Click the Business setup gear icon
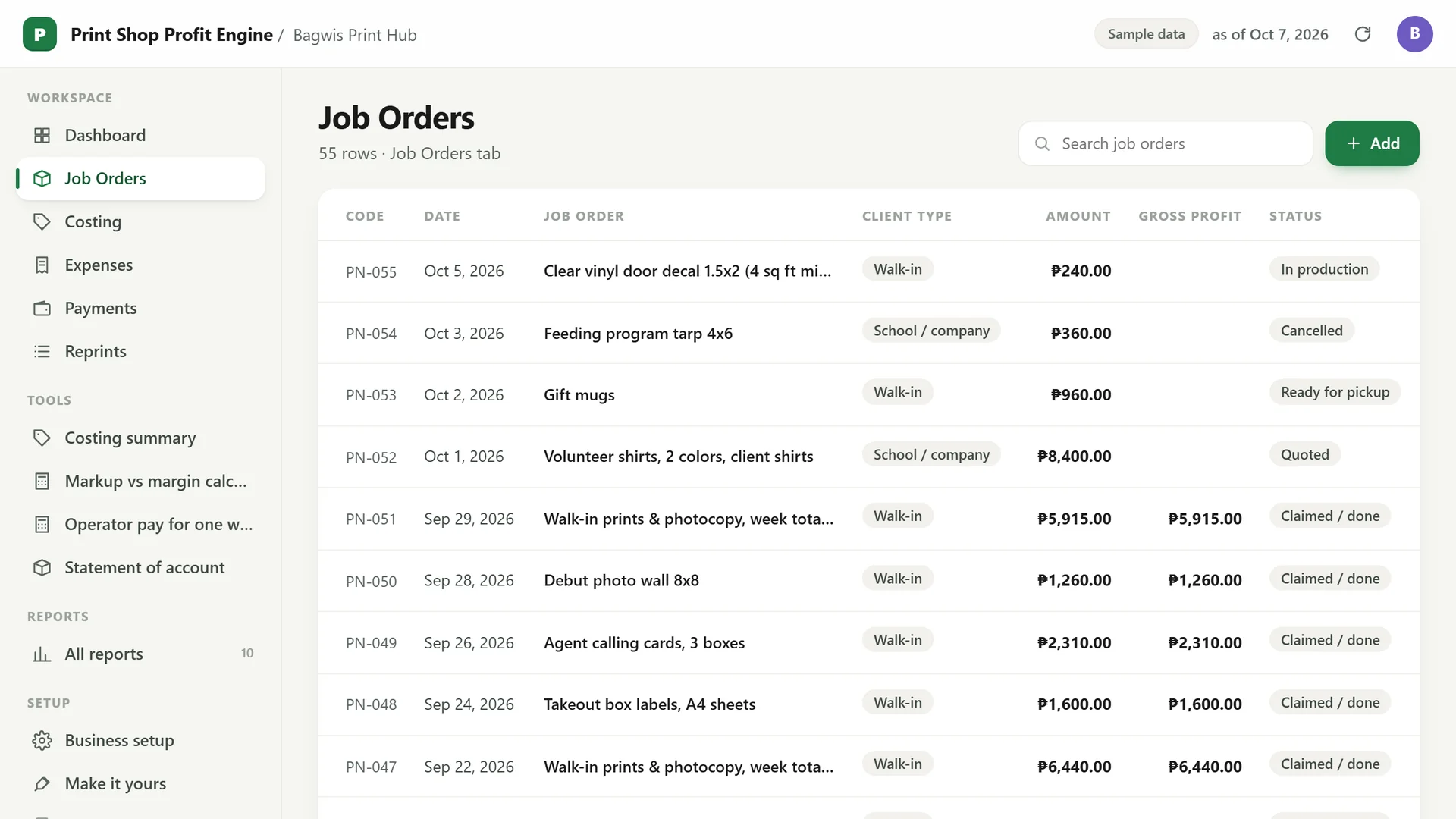 point(42,740)
